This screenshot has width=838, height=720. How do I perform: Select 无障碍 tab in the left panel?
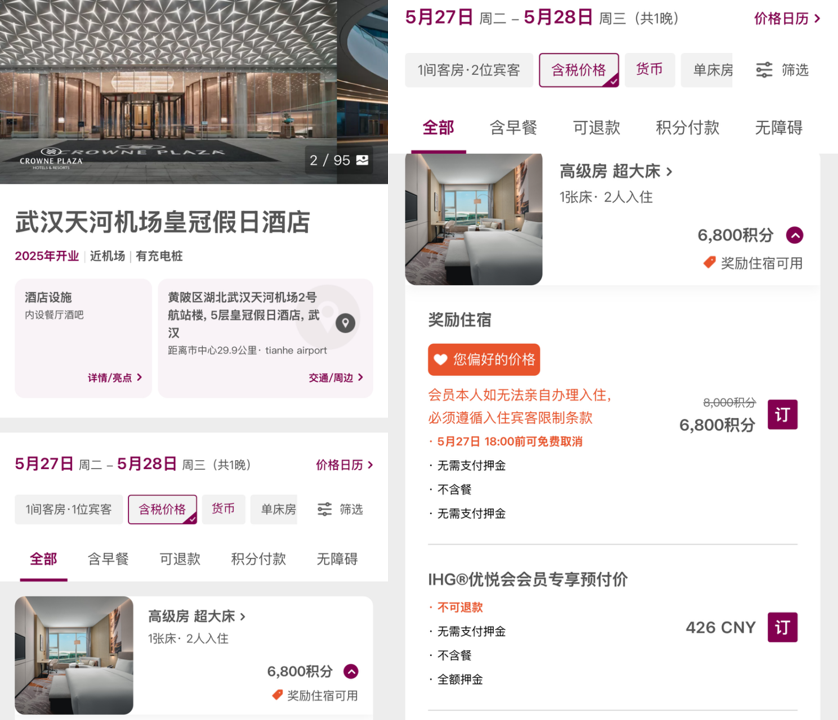point(337,559)
